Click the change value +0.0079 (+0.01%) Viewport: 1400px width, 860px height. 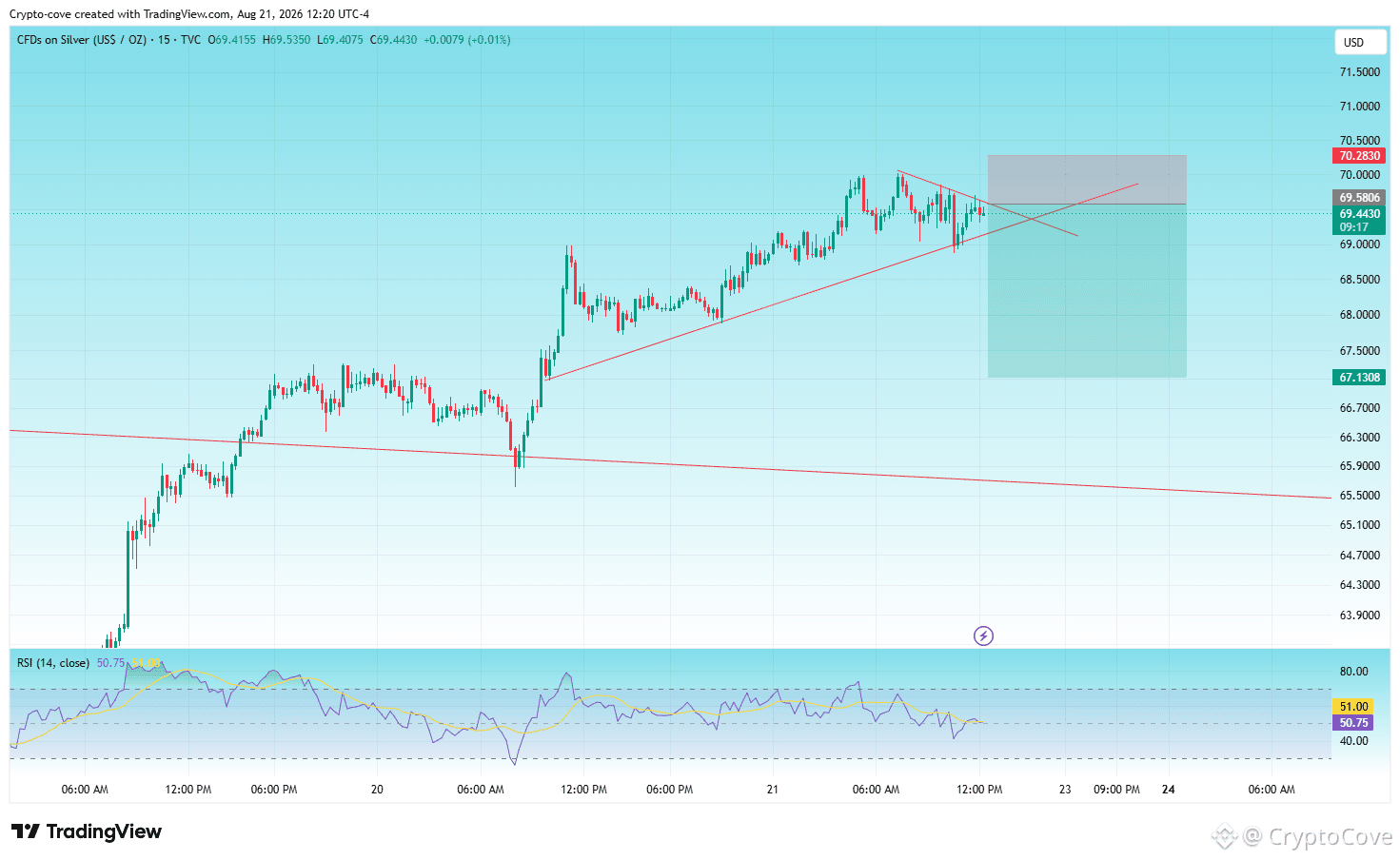(x=467, y=40)
